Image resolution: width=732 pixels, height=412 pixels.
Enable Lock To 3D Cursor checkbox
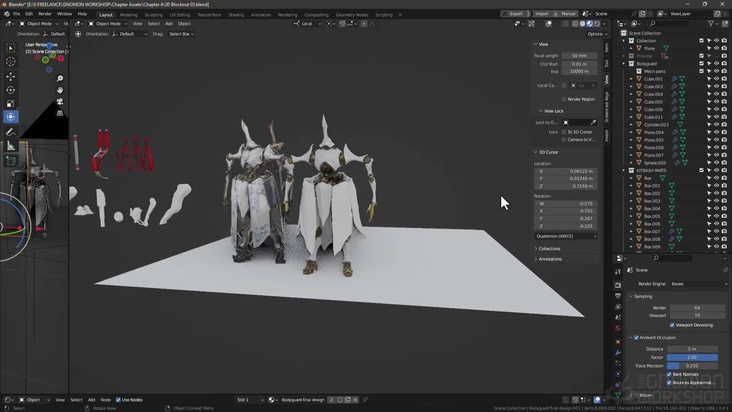point(564,132)
